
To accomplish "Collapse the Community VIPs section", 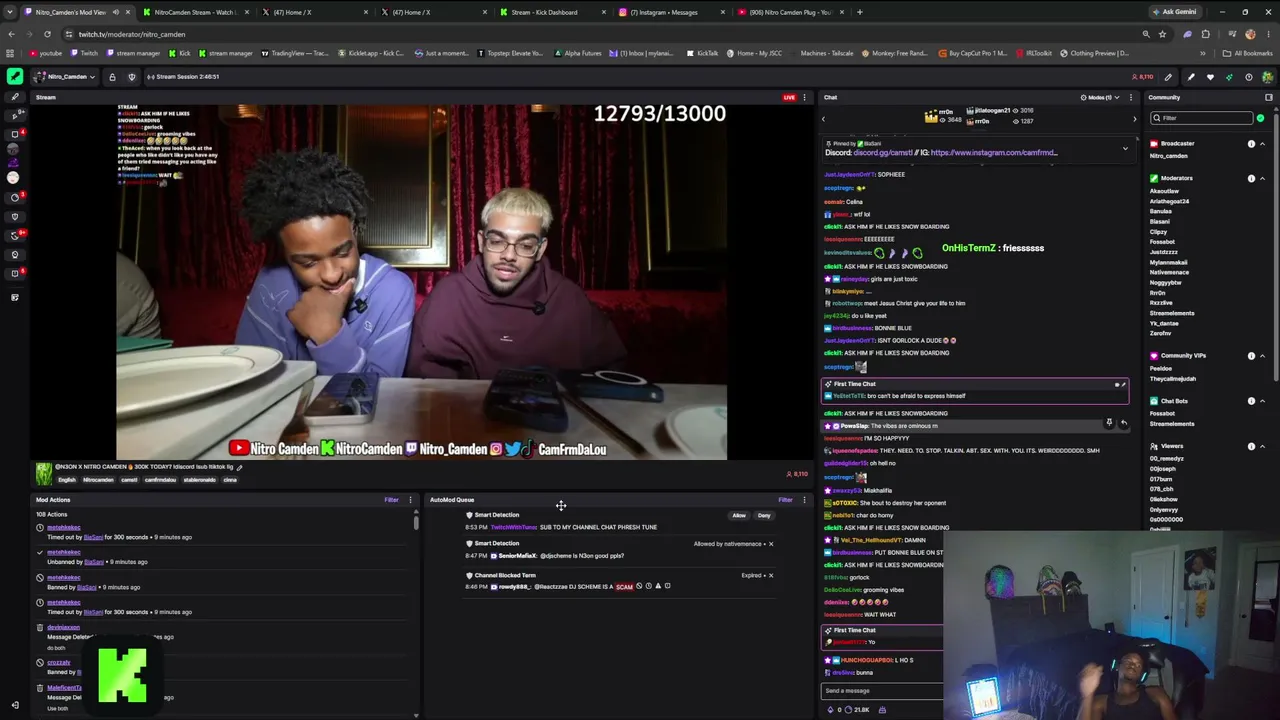I will (x=1262, y=355).
